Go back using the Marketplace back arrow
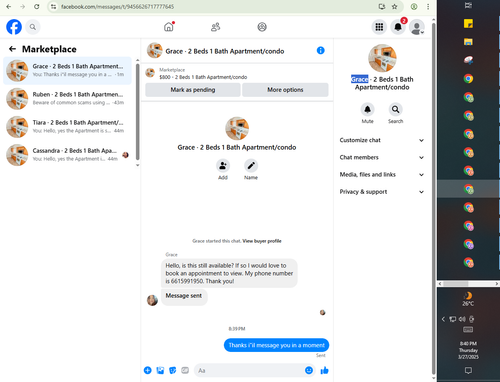 click(x=12, y=49)
